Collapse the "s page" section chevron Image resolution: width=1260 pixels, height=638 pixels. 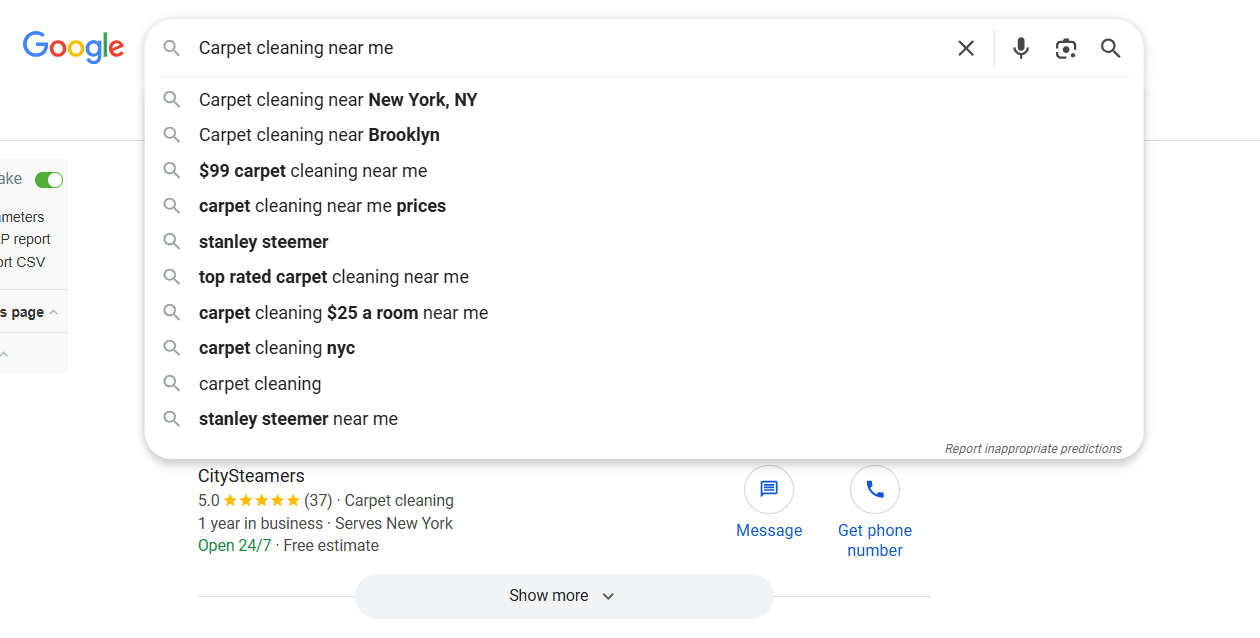(54, 312)
